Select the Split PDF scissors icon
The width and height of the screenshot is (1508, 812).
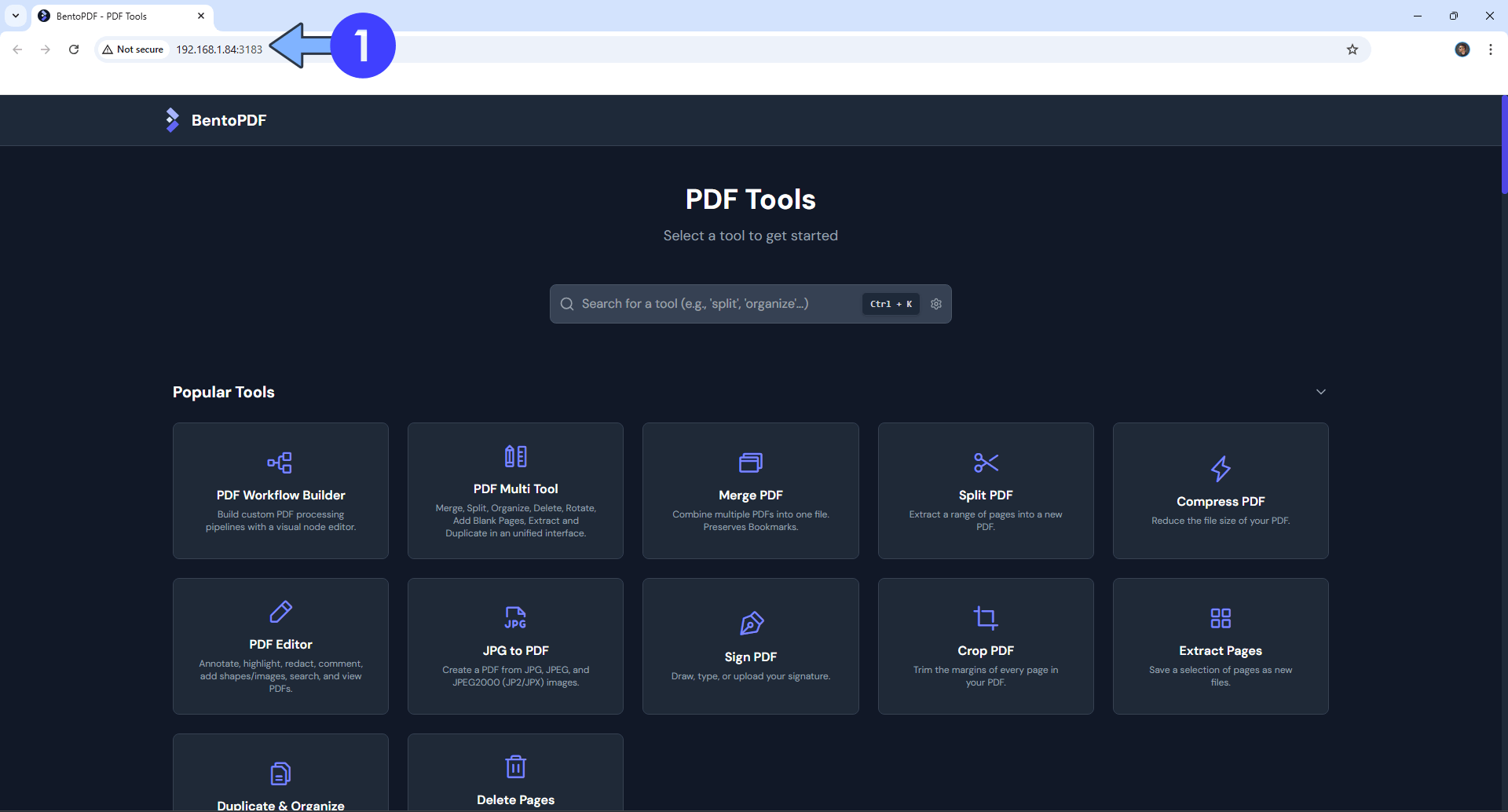(x=985, y=463)
